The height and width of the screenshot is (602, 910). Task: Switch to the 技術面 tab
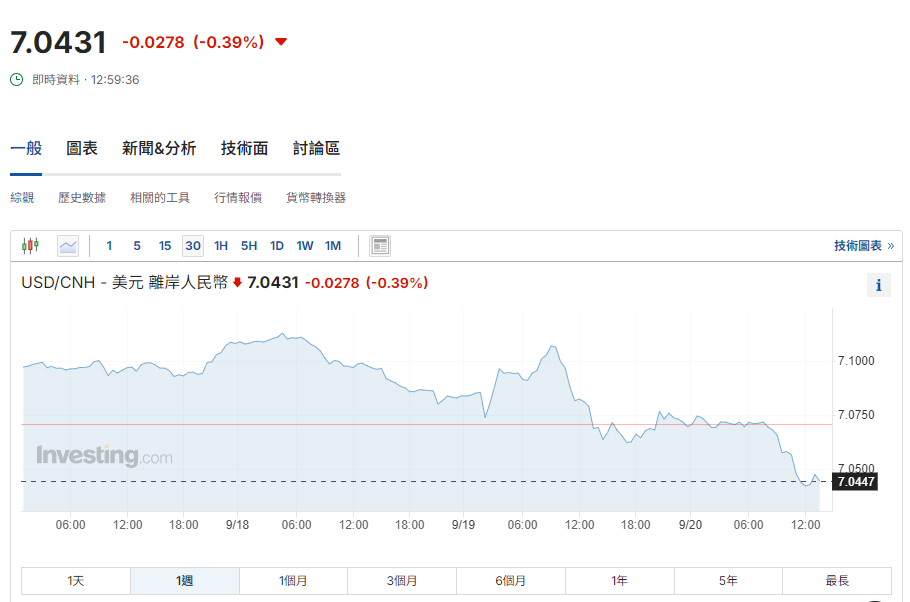(x=244, y=148)
